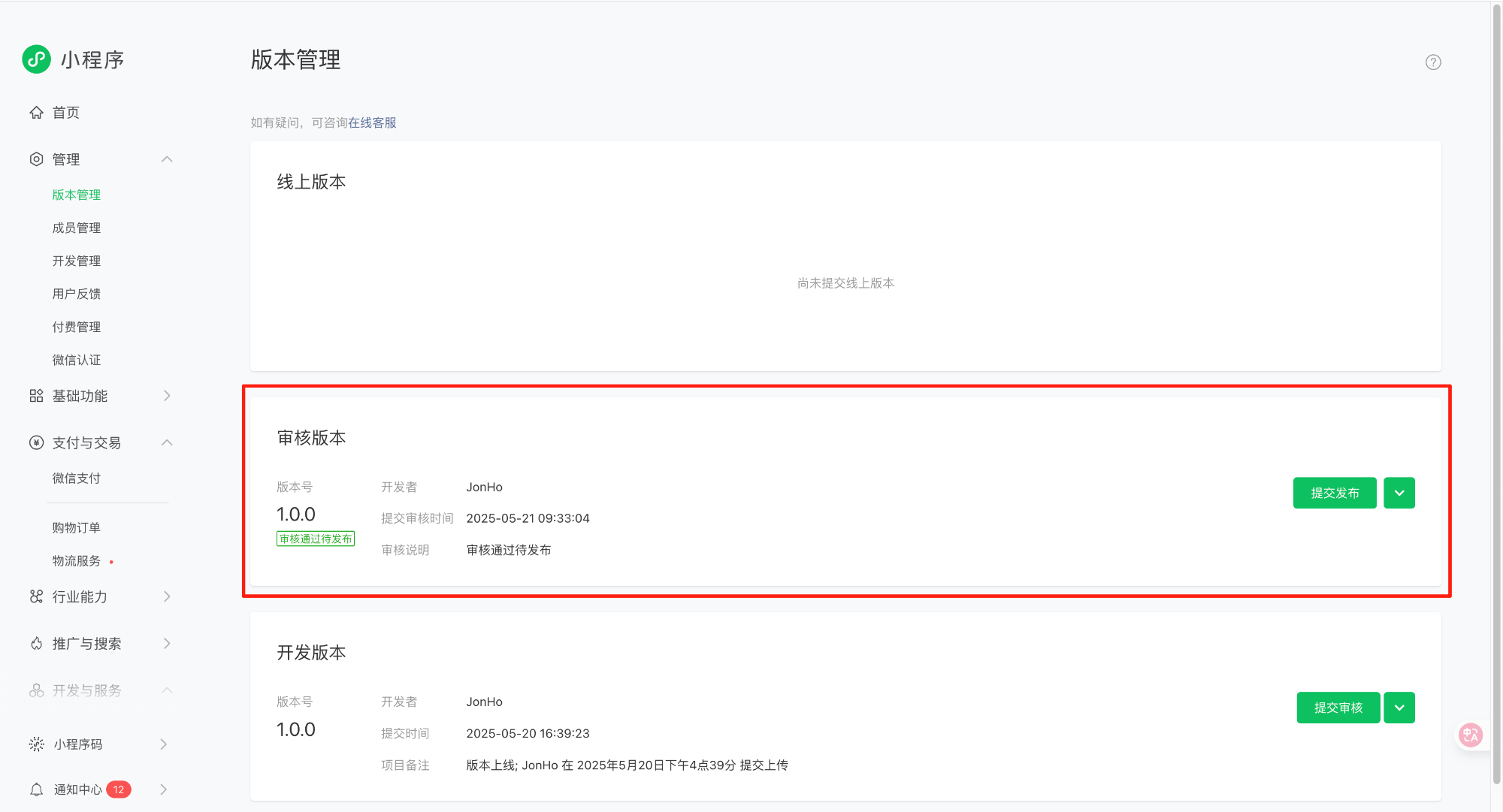The width and height of the screenshot is (1503, 812).
Task: Expand the 基础功能 section chevron
Action: 167,396
